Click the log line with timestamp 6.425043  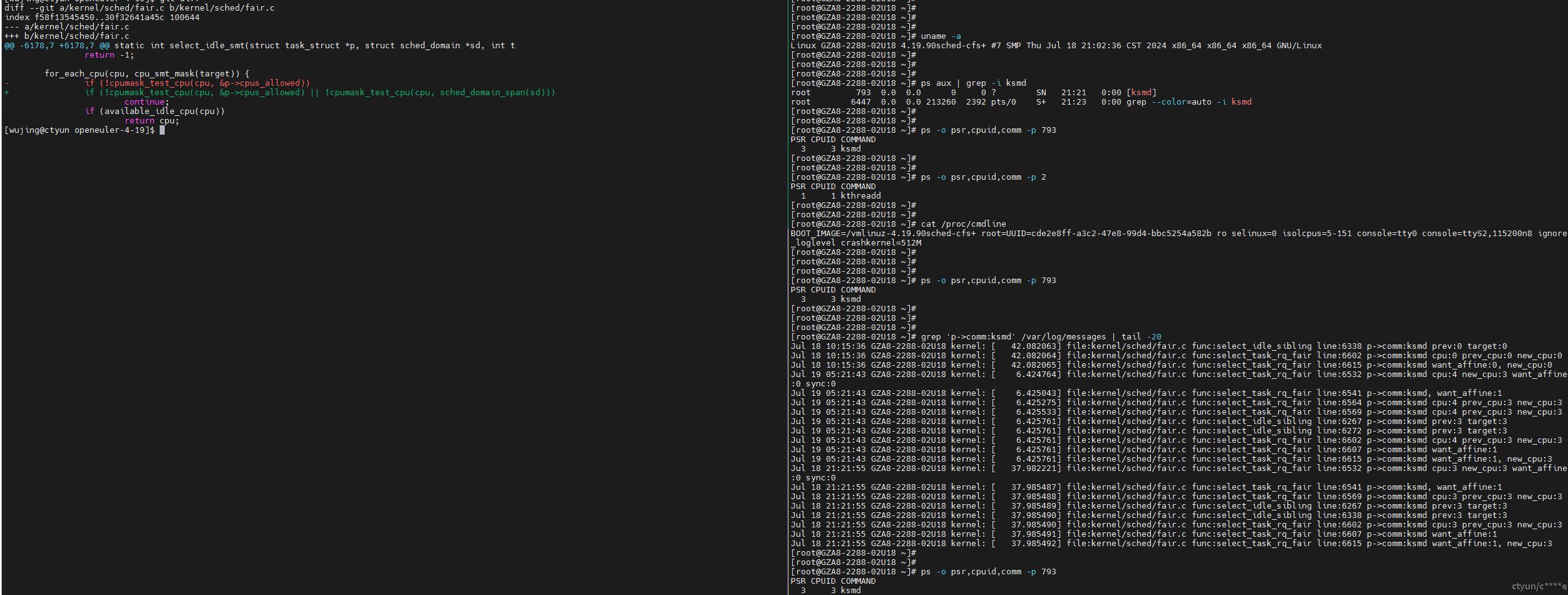click(1147, 393)
